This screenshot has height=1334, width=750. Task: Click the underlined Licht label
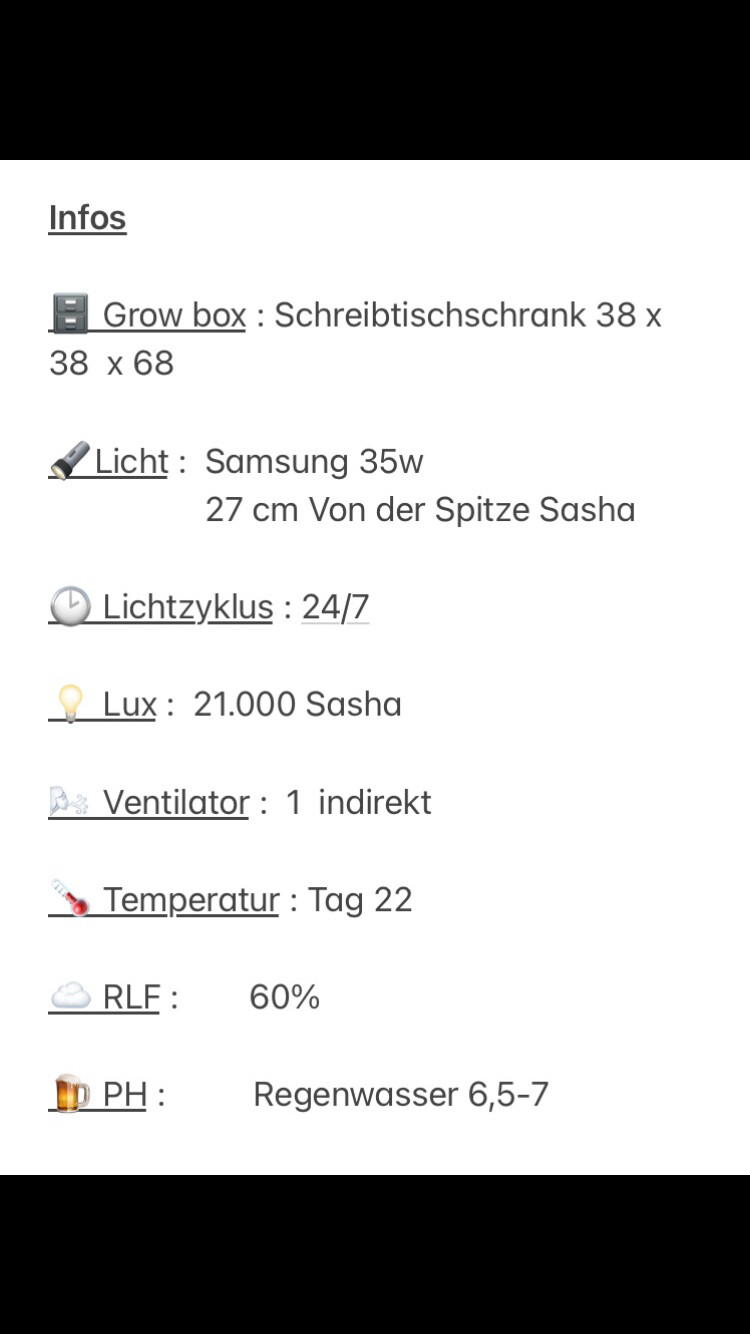pyautogui.click(x=131, y=462)
